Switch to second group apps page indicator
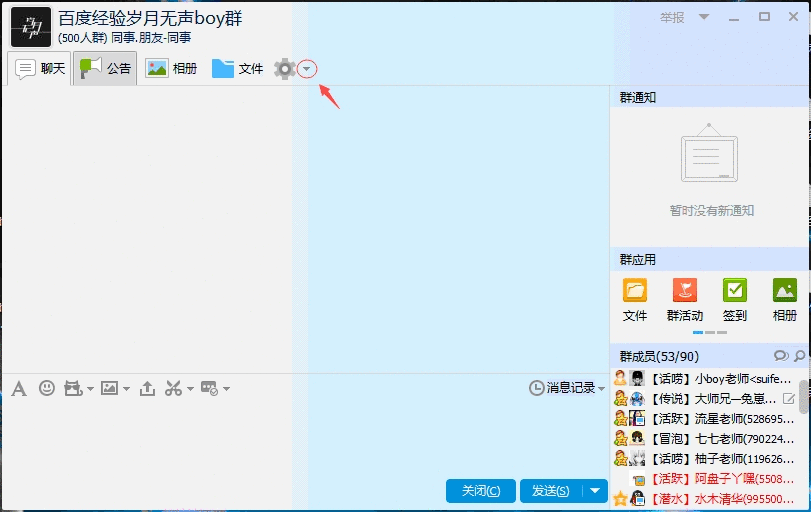 tap(710, 333)
